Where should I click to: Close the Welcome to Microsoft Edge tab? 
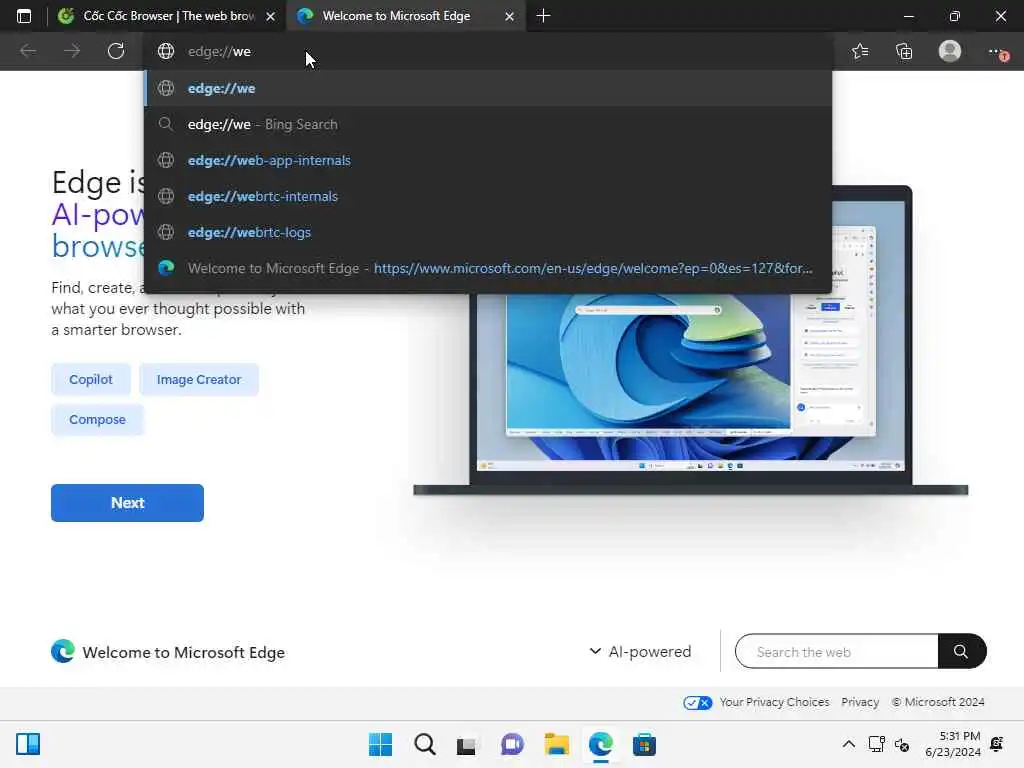pyautogui.click(x=509, y=16)
